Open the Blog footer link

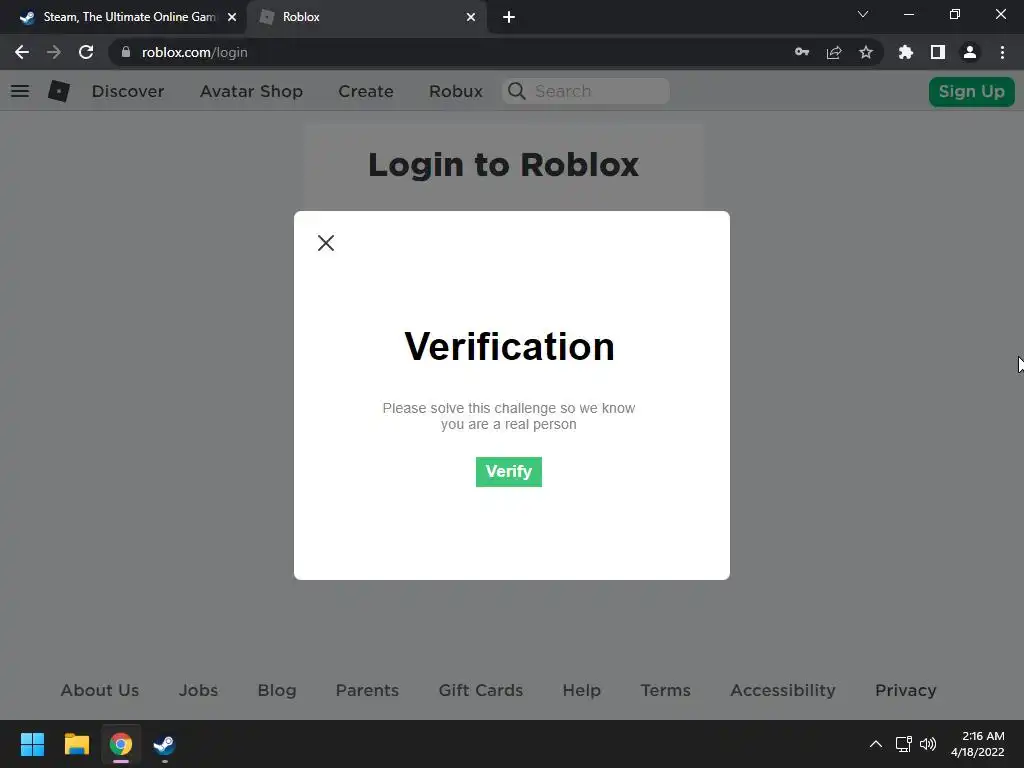pos(277,690)
